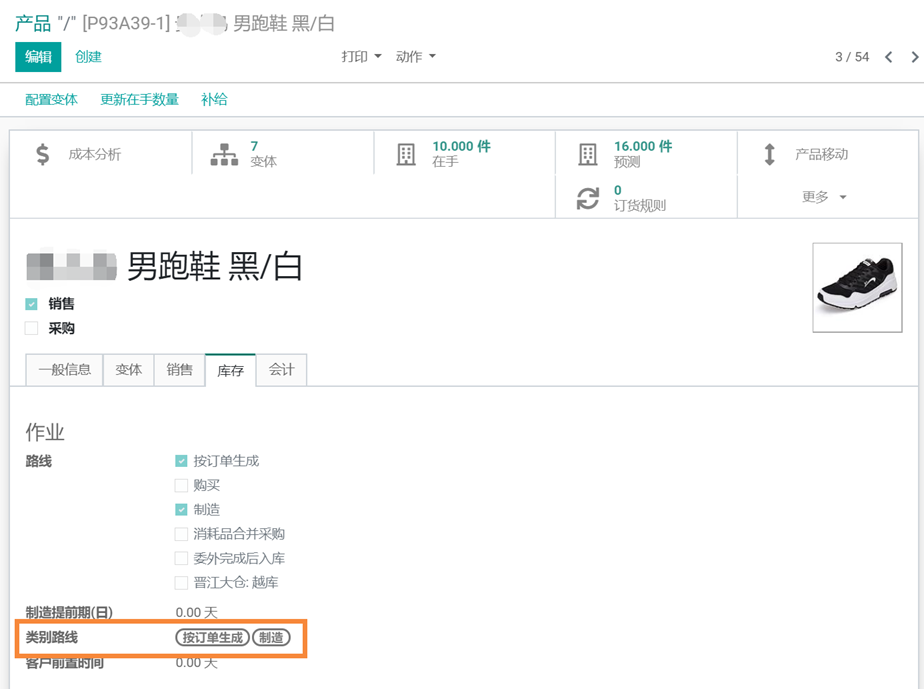Click the shoe product image thumbnail
The image size is (924, 689).
click(857, 288)
